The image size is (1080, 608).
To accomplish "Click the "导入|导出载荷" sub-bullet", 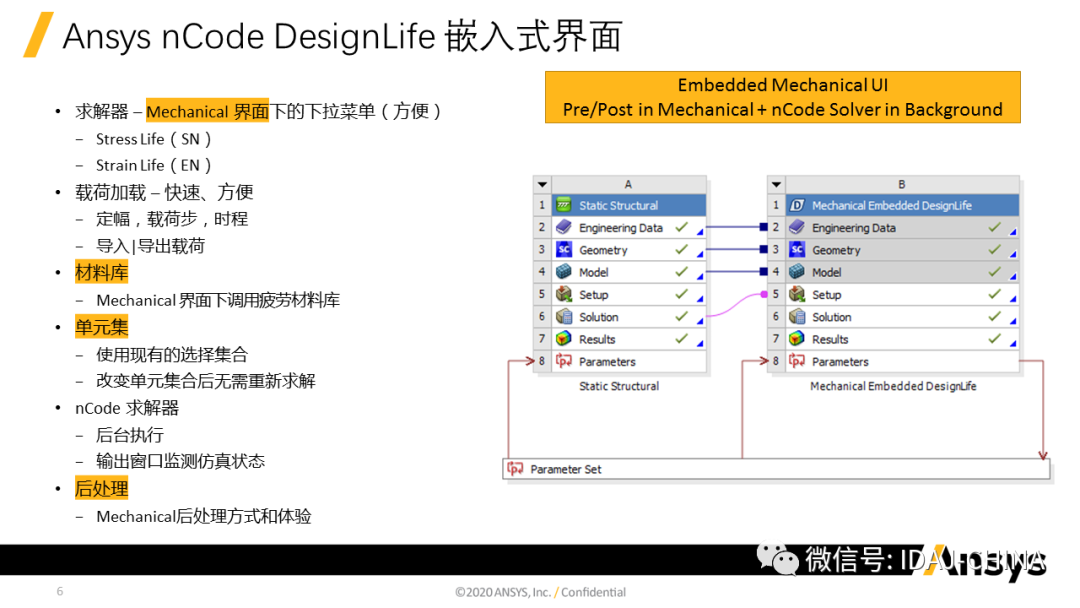I will pyautogui.click(x=150, y=246).
